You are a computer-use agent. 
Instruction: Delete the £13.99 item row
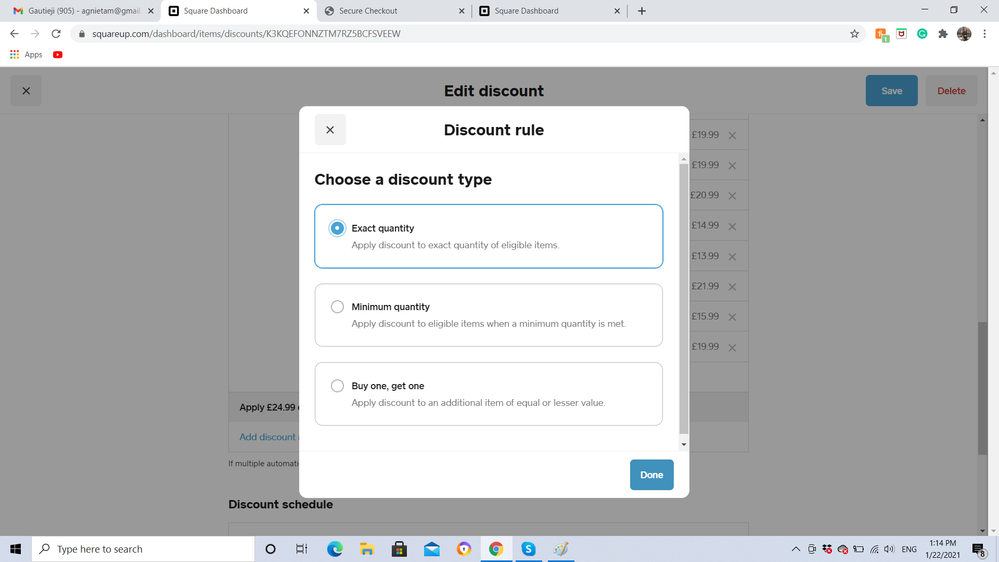[732, 257]
